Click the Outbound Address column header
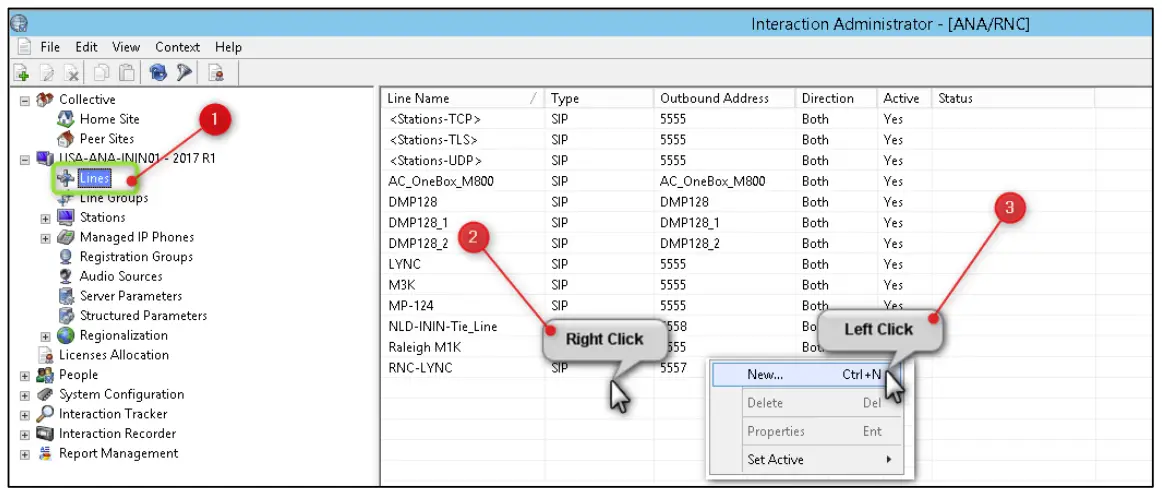The width and height of the screenshot is (1162, 493). (x=714, y=98)
